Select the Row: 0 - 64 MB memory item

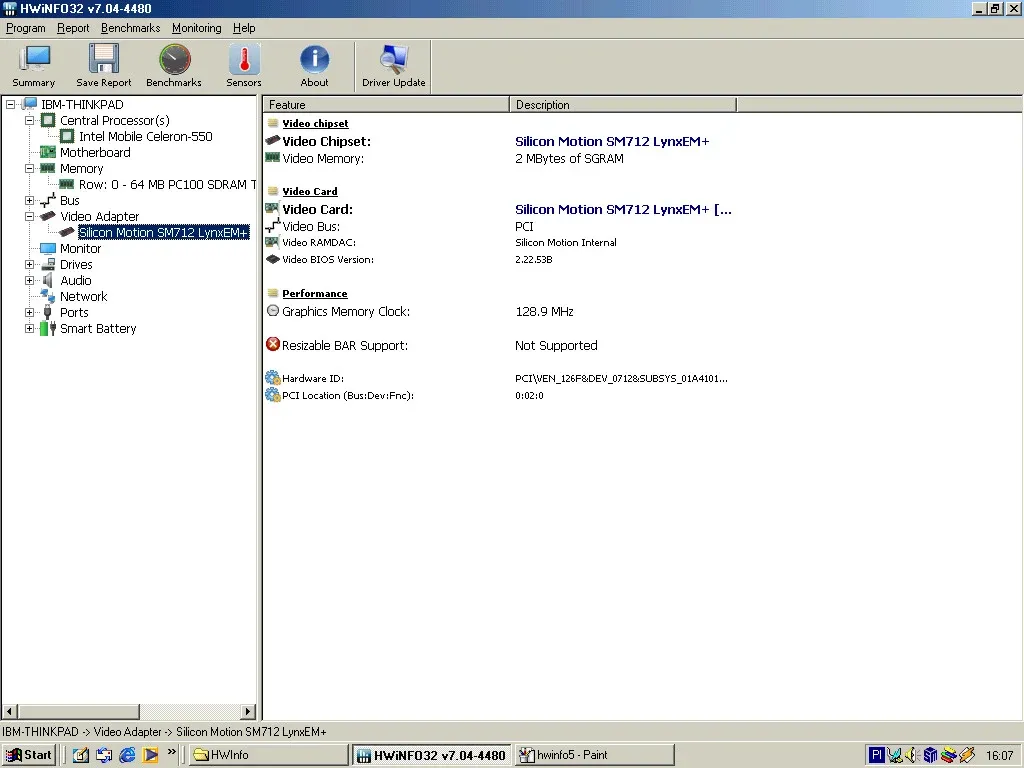[167, 185]
